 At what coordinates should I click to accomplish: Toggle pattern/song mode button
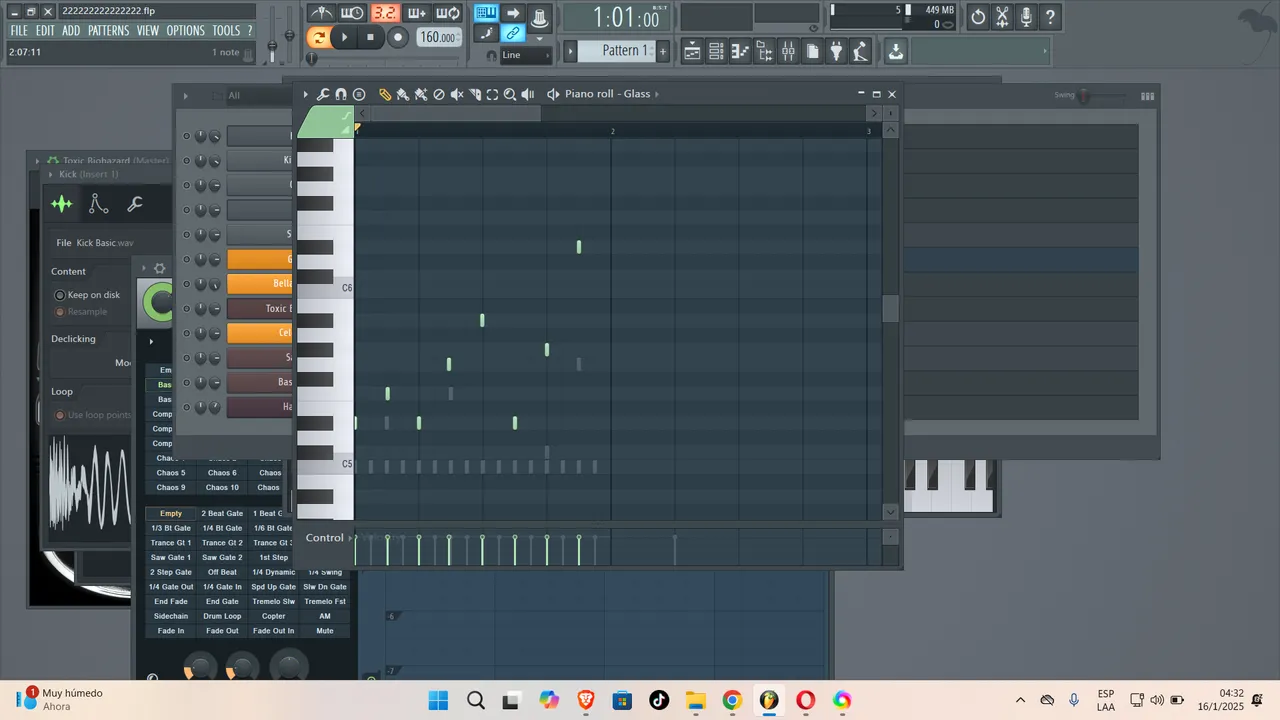click(318, 37)
